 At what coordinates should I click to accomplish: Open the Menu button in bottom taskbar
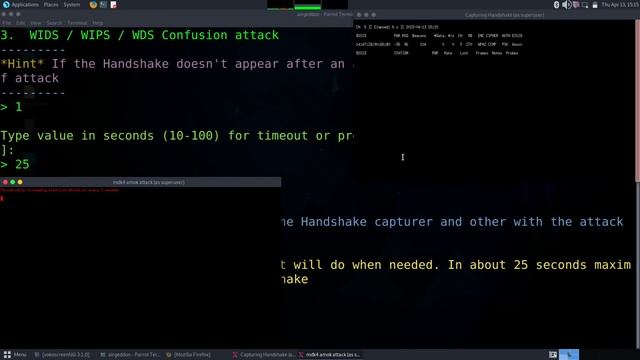(x=15, y=355)
